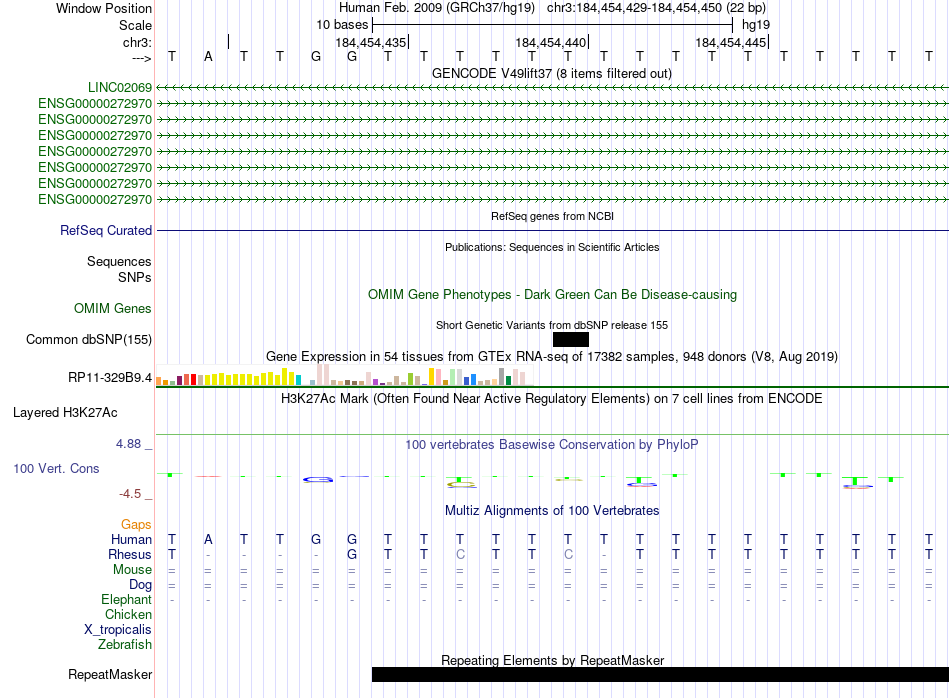Click the RefSeq Curated horizontal gene line
The image size is (950, 698).
point(552,230)
